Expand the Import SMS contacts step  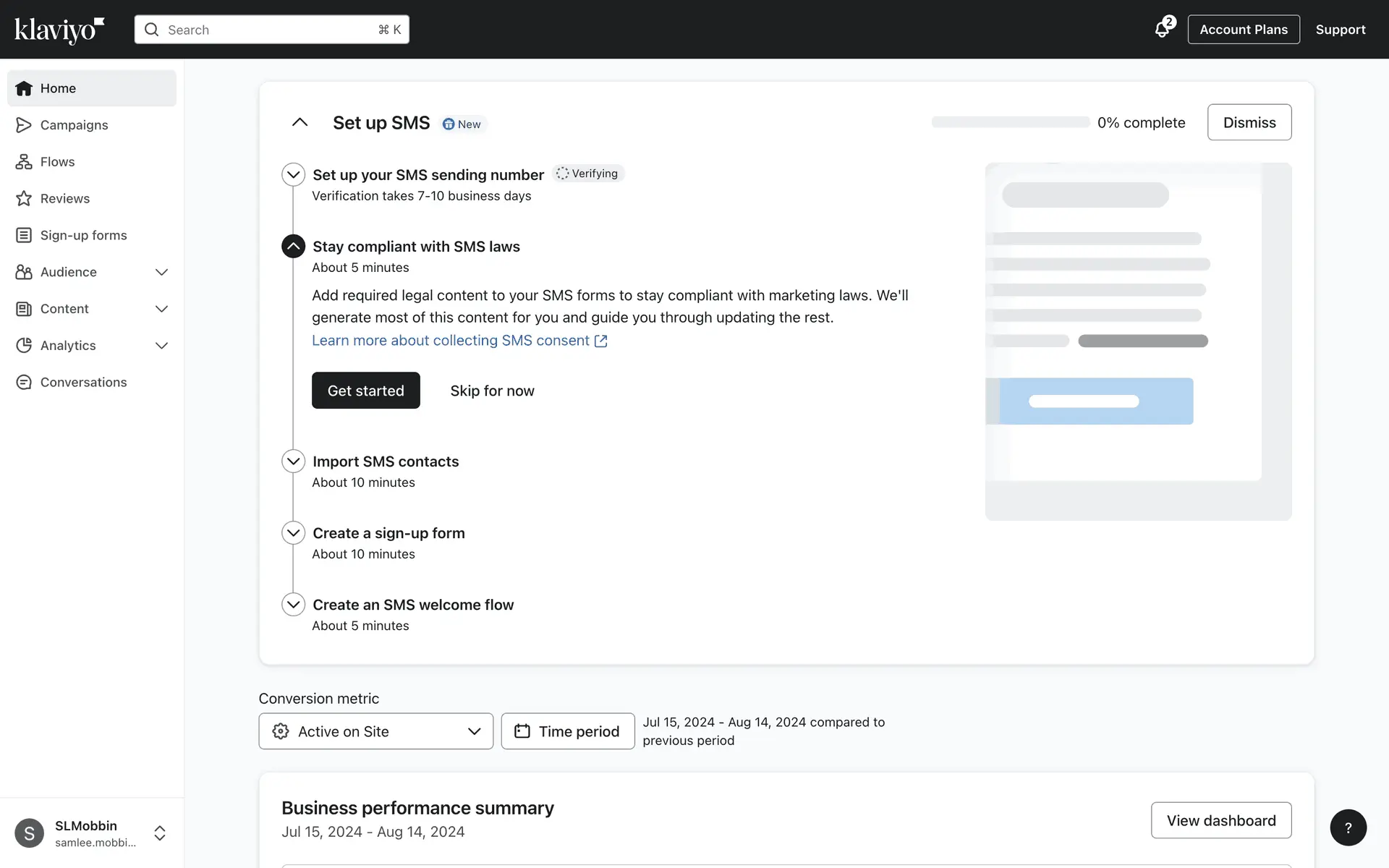pos(293,461)
